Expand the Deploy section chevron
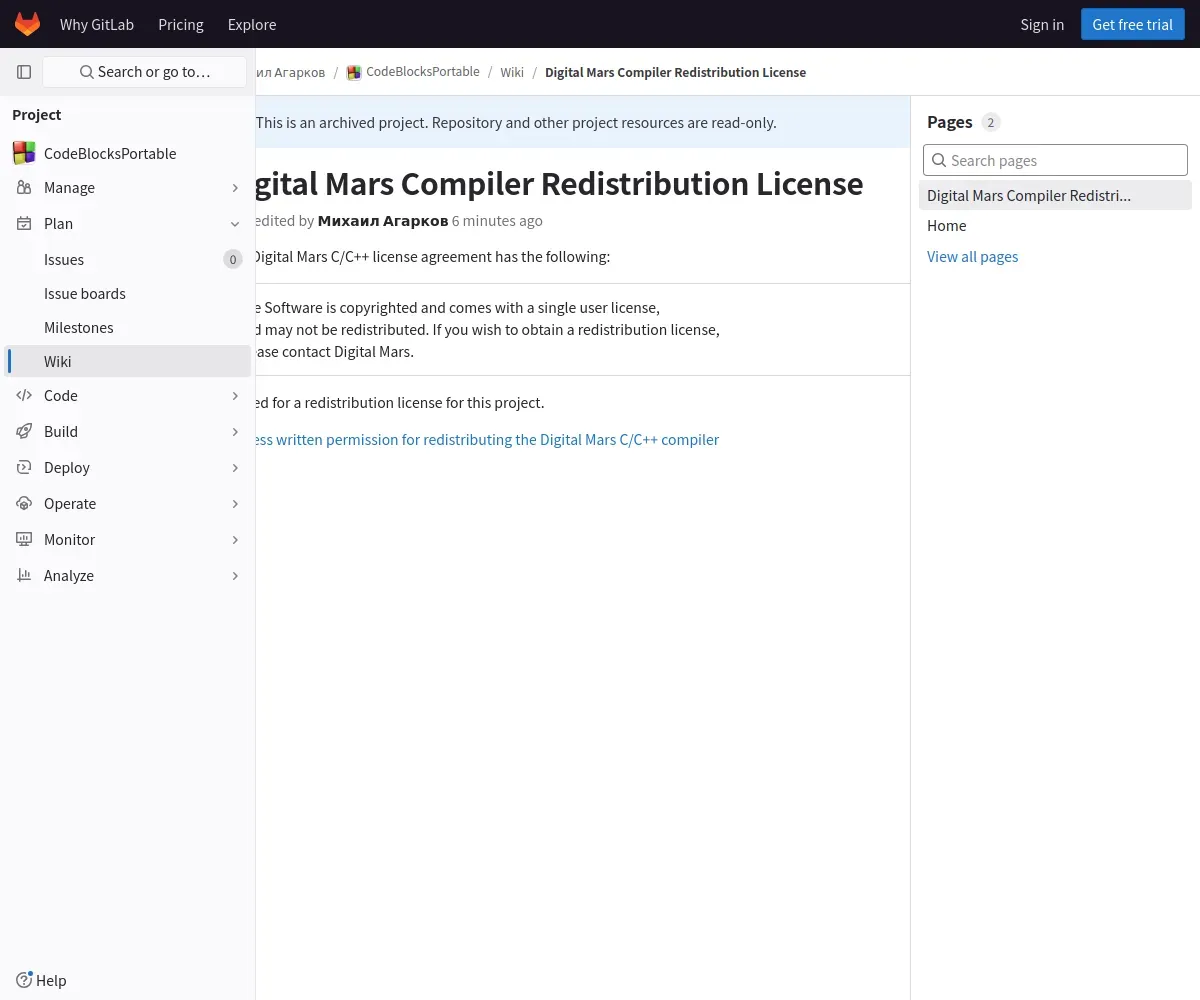 click(235, 468)
